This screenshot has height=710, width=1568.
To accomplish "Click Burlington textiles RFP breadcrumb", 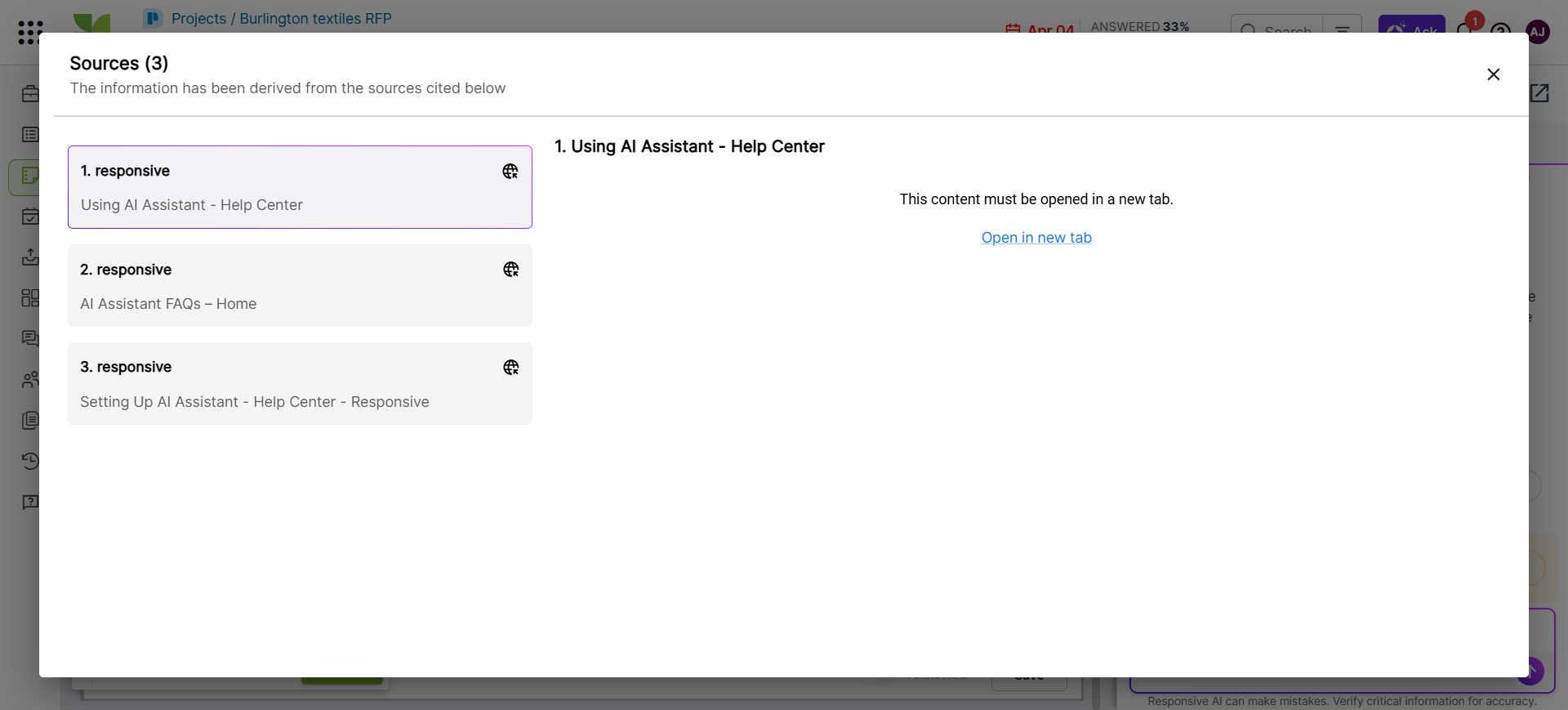I will [x=315, y=19].
